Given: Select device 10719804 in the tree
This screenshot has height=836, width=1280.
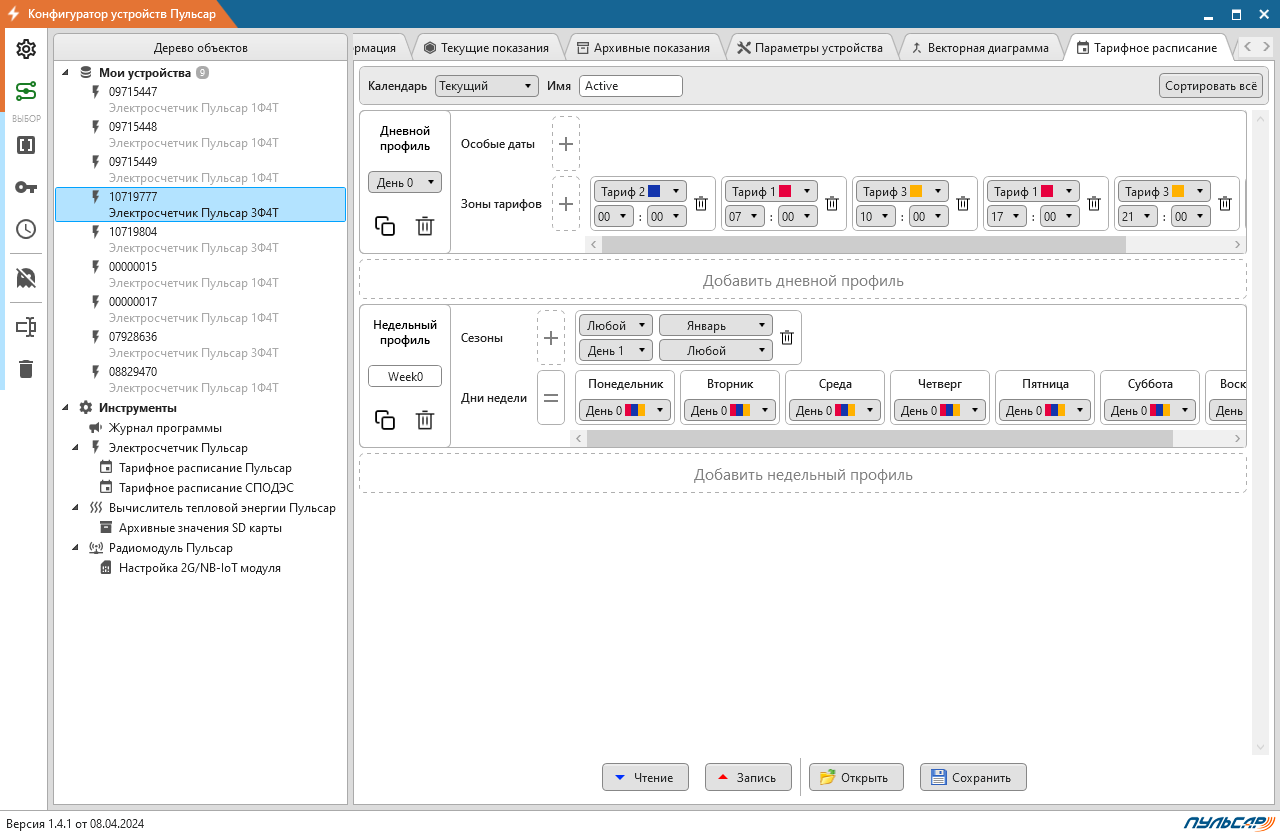Looking at the screenshot, I should (x=200, y=240).
